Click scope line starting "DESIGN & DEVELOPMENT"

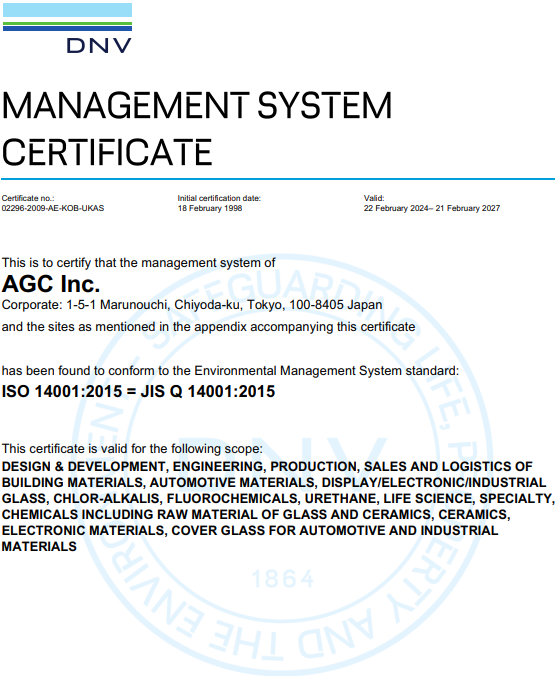267,466
